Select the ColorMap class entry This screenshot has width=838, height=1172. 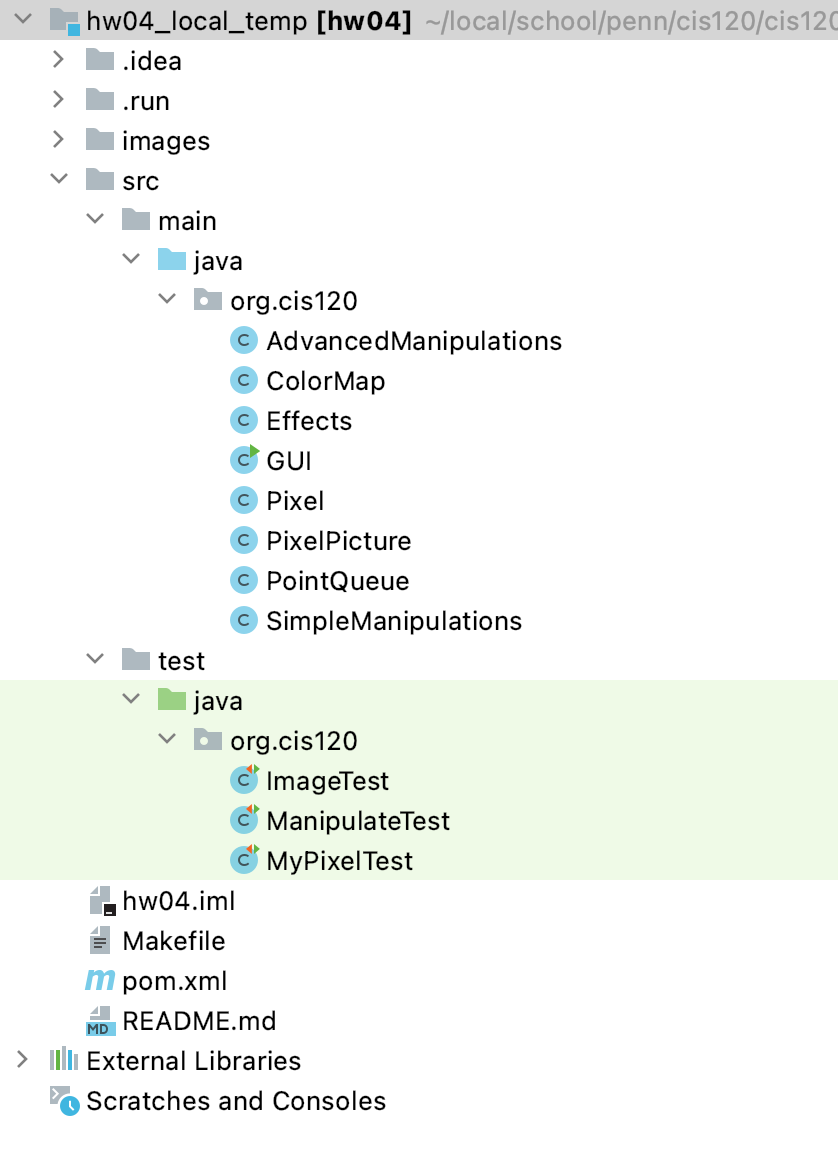point(325,381)
